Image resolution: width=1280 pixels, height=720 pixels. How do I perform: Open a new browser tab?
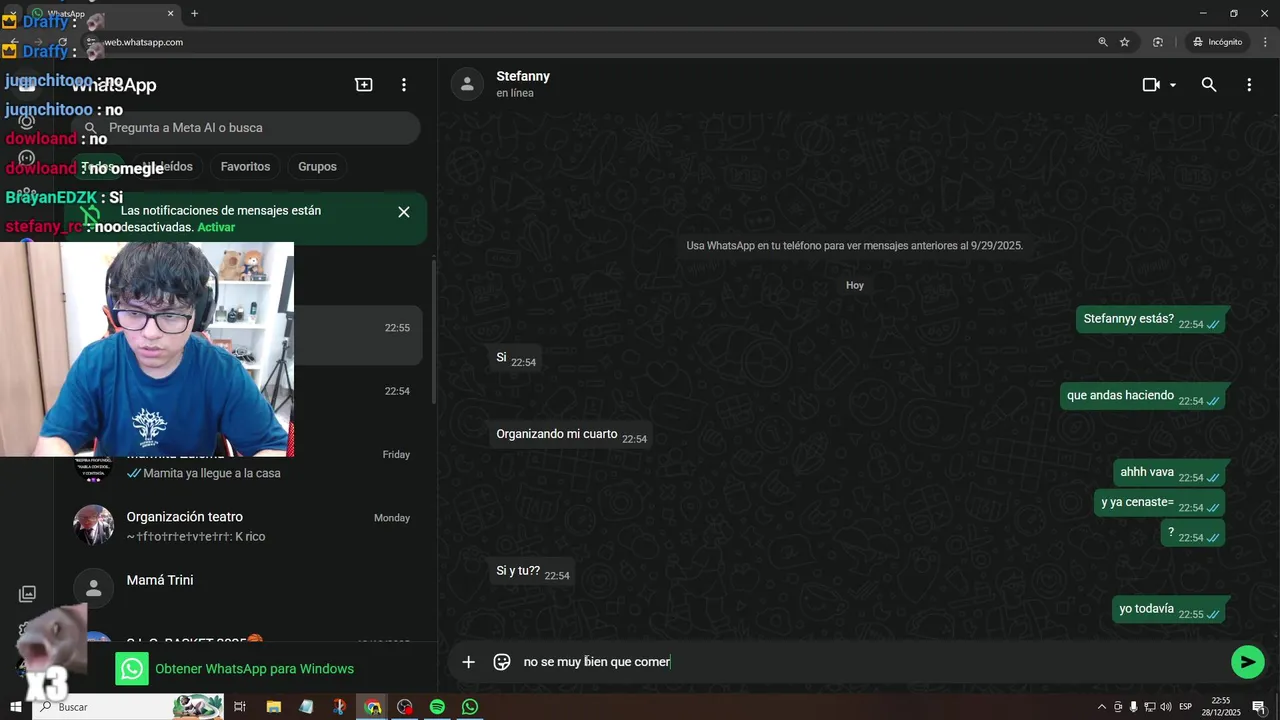194,14
